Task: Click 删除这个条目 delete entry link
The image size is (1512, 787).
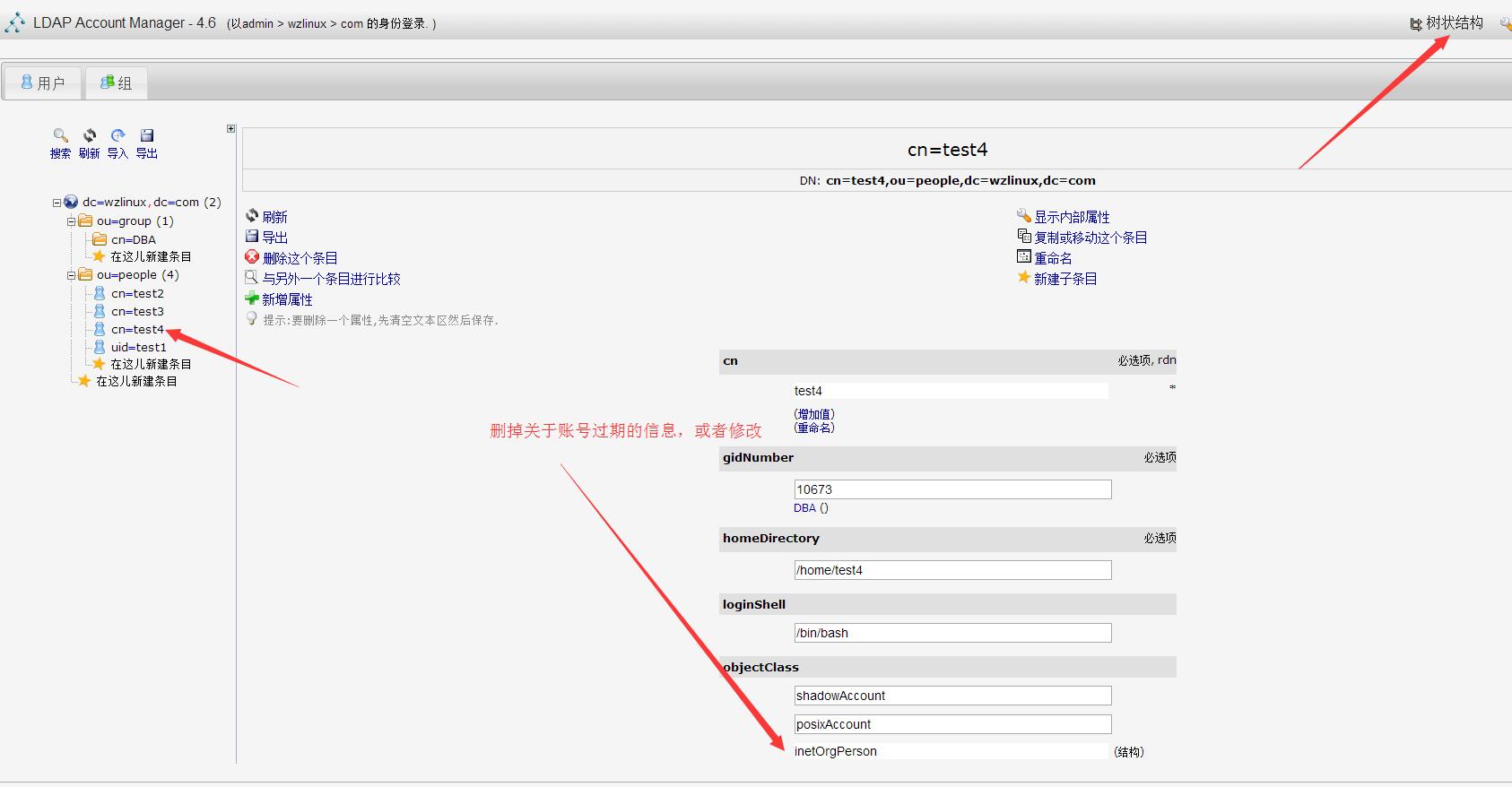Action: pyautogui.click(x=300, y=258)
